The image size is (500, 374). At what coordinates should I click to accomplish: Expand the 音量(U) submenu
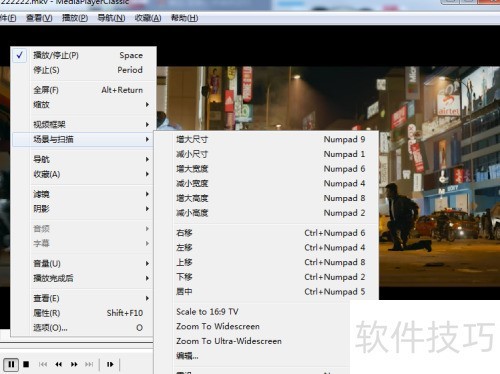(83, 263)
